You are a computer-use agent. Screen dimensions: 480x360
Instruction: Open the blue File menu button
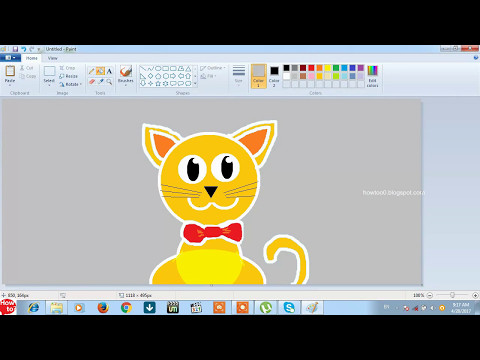tap(10, 58)
